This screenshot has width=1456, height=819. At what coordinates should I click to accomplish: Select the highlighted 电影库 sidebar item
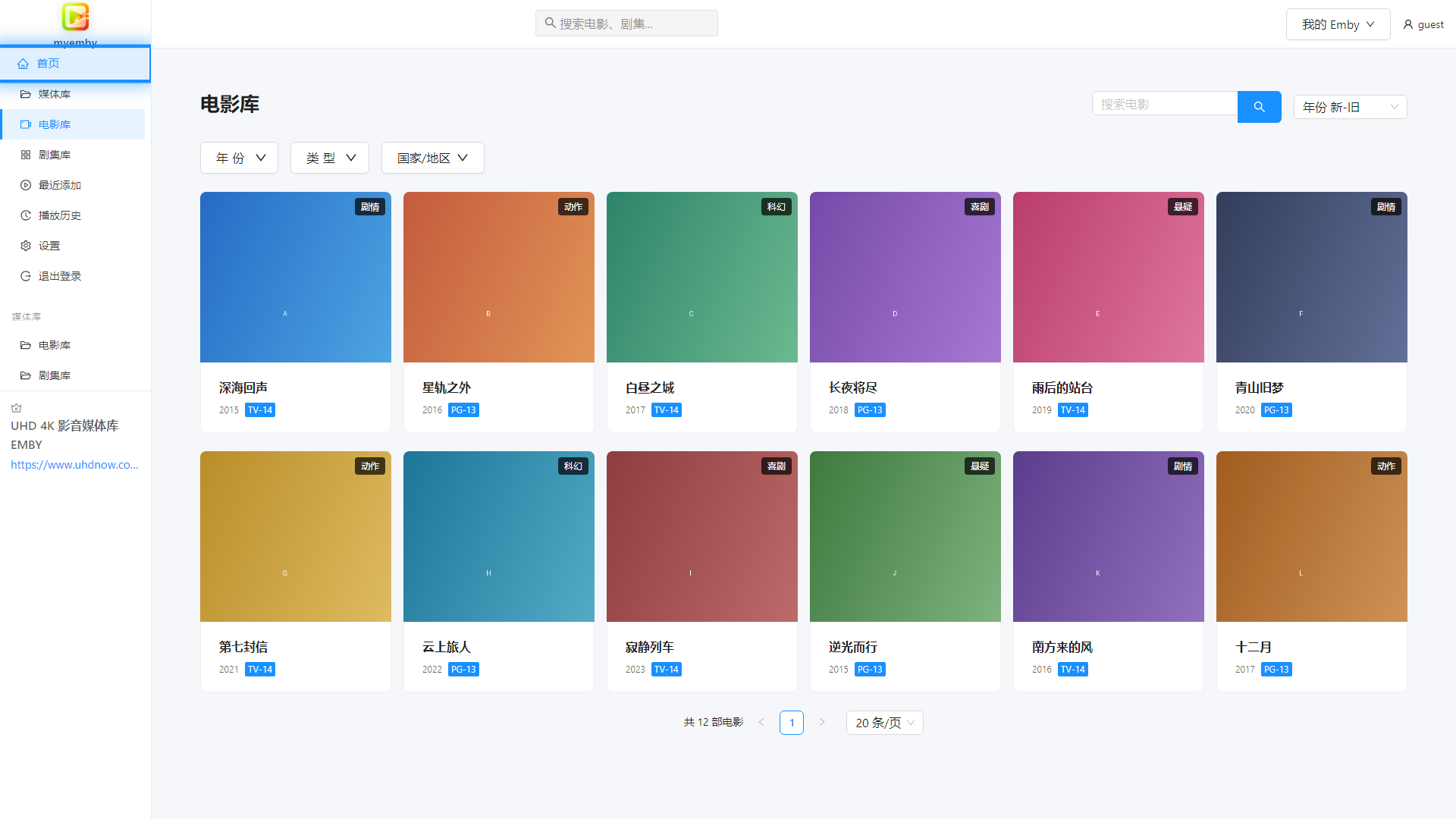72,124
